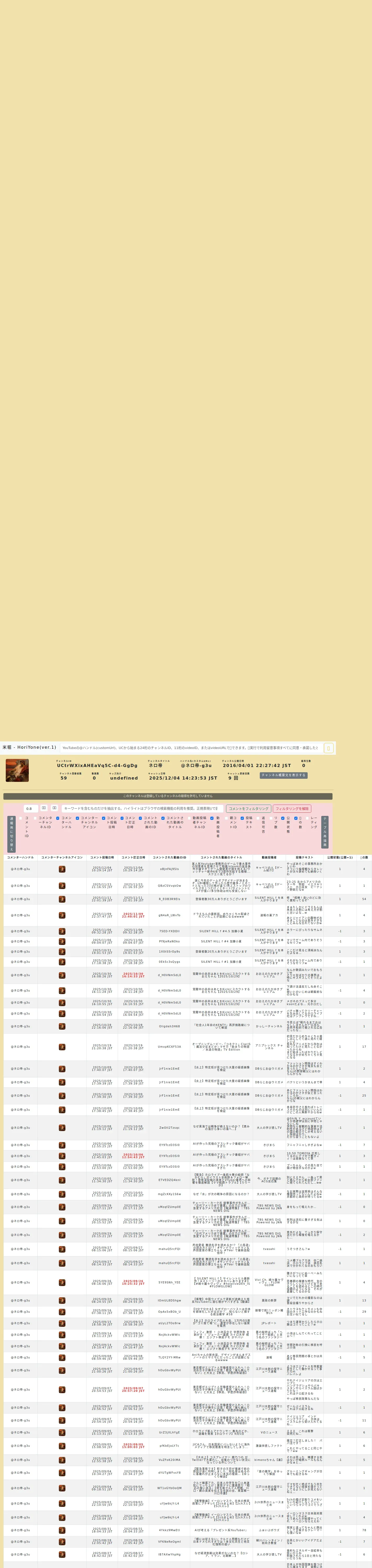Enable the コメントID column checkbox
This screenshot has width=372, height=1568.
coord(21,818)
